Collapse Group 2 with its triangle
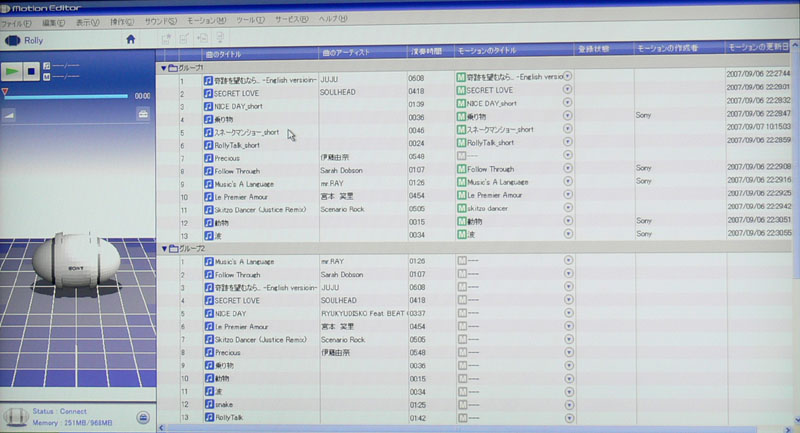This screenshot has width=800, height=433. [x=164, y=249]
